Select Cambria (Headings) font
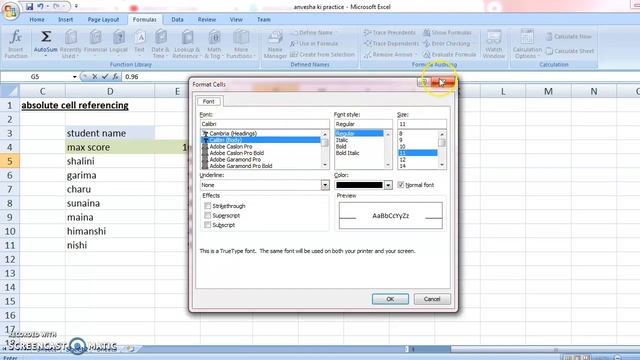This screenshot has height=360, width=640. click(x=233, y=133)
